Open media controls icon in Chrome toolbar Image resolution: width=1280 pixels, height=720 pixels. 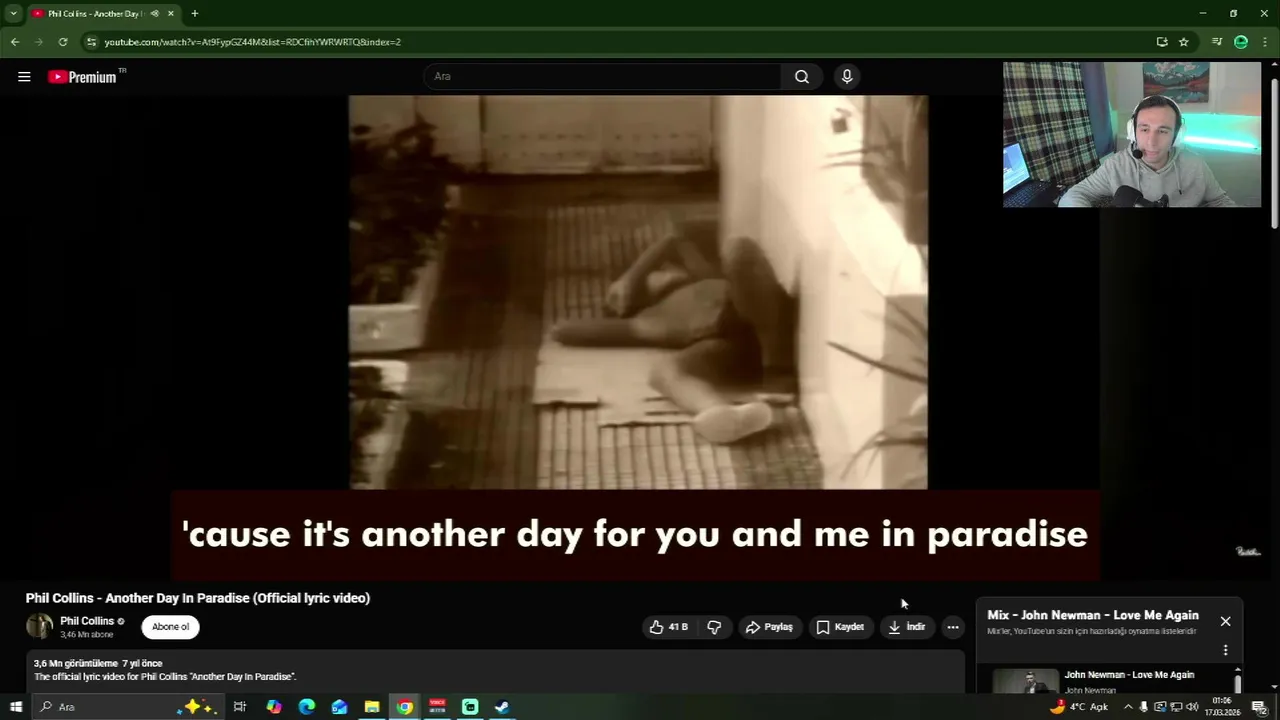tap(1217, 42)
